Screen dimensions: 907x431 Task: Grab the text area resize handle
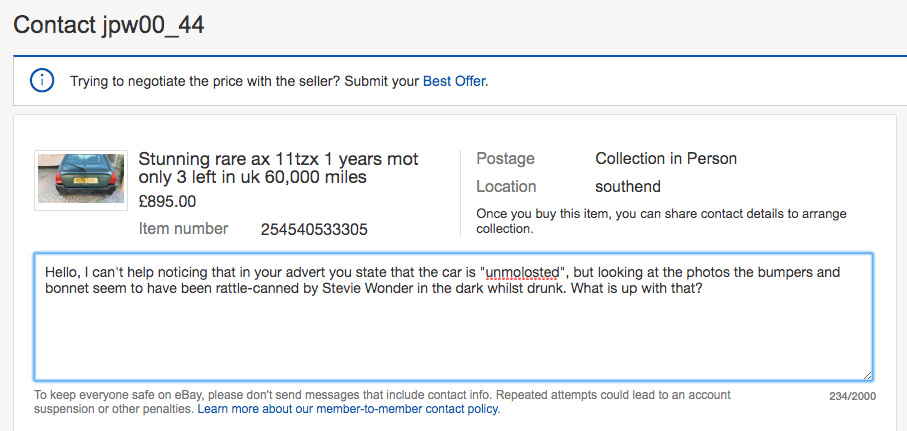click(x=867, y=375)
